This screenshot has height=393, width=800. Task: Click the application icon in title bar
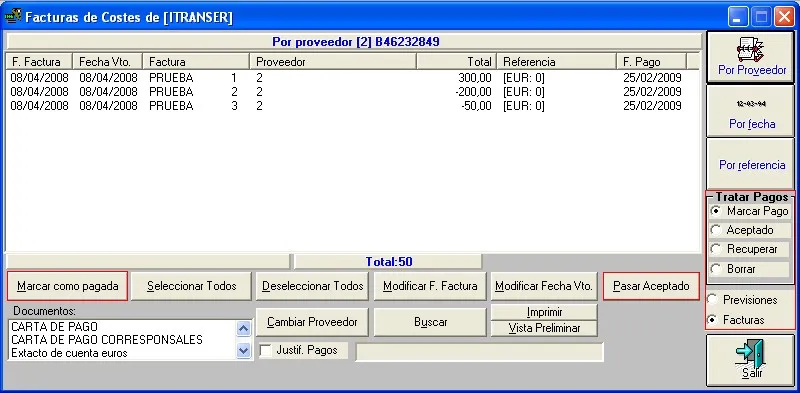point(13,17)
